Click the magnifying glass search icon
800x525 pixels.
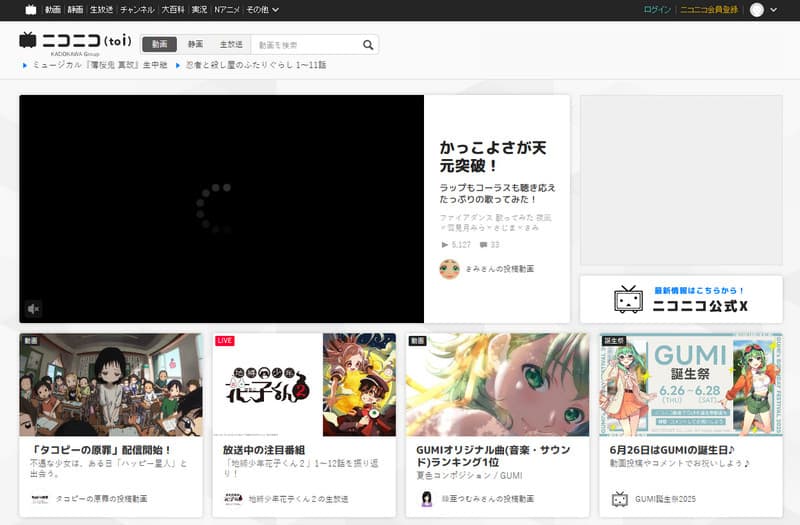click(368, 45)
